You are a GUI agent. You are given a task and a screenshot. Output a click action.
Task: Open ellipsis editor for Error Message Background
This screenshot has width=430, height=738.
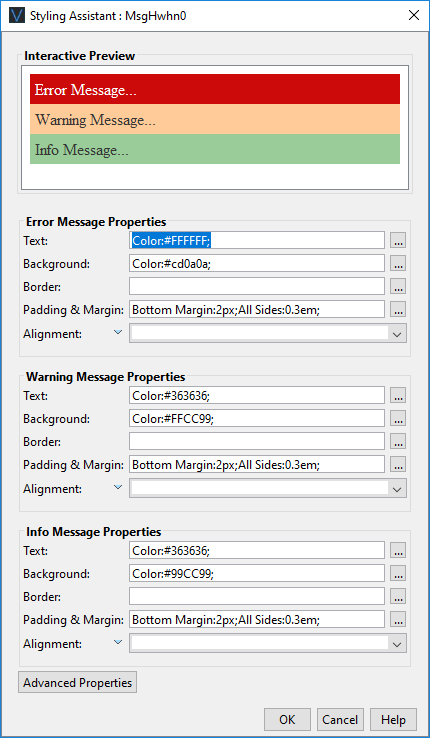click(398, 263)
